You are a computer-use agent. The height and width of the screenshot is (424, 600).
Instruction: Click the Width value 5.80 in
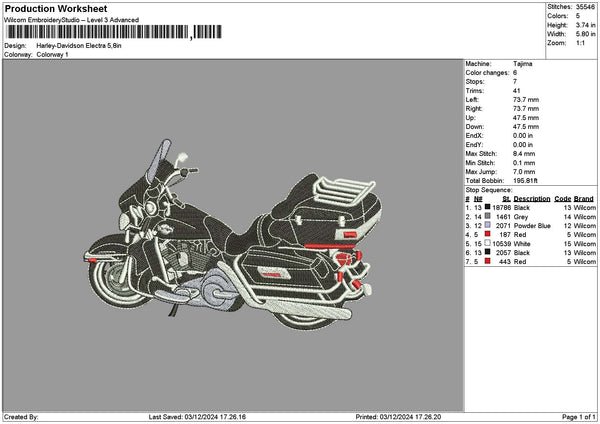(585, 34)
